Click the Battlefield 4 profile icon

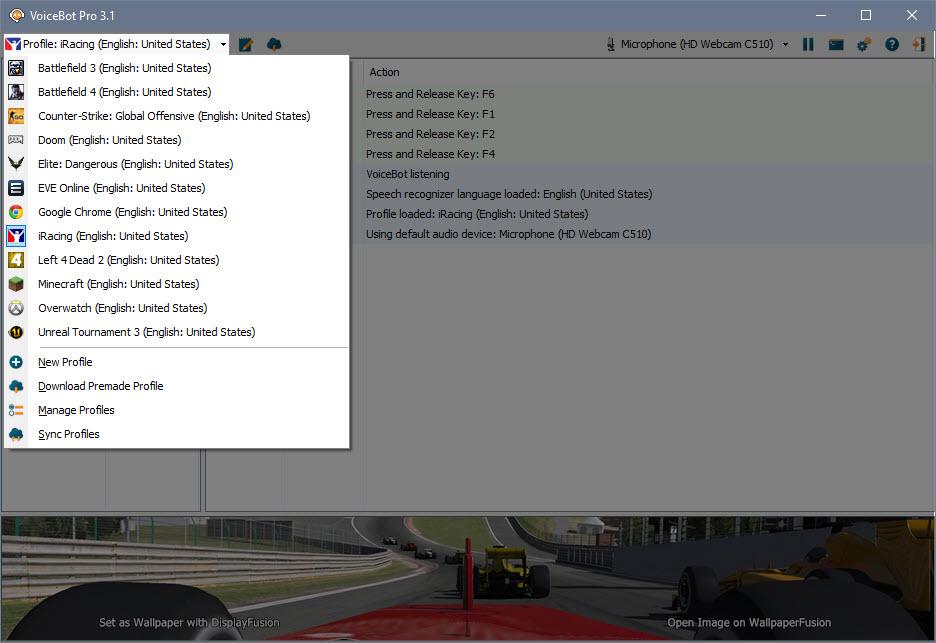16,92
